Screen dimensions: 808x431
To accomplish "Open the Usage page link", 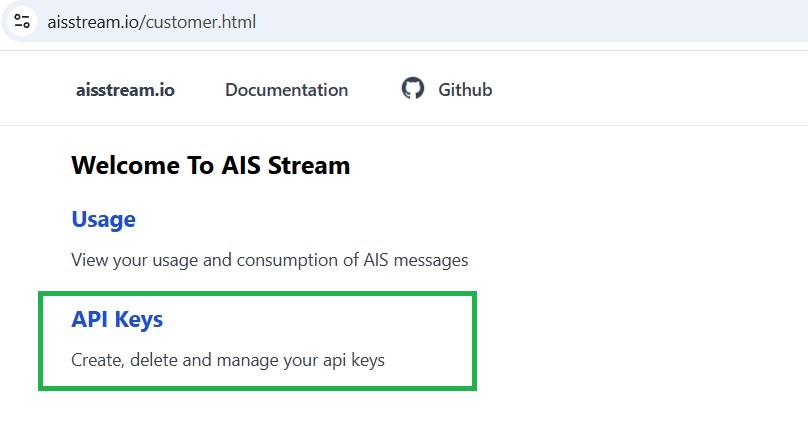I will pos(103,219).
